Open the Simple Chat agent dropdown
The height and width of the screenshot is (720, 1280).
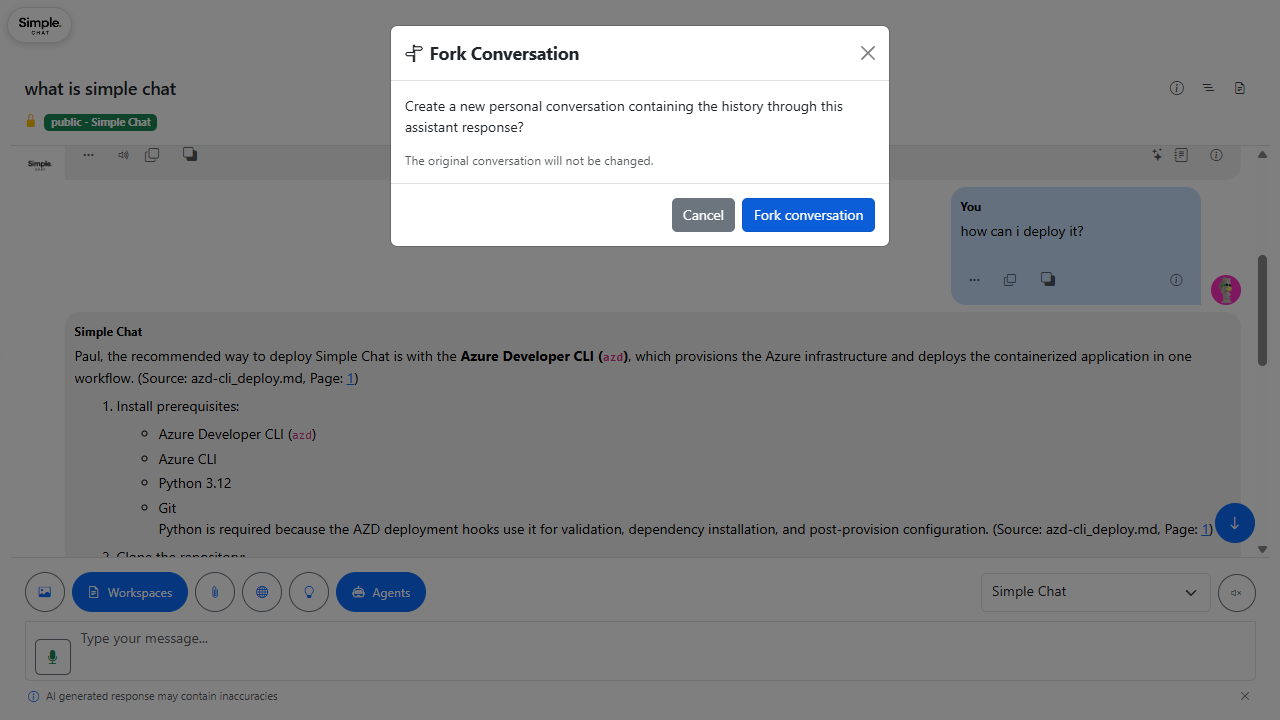(x=1096, y=592)
